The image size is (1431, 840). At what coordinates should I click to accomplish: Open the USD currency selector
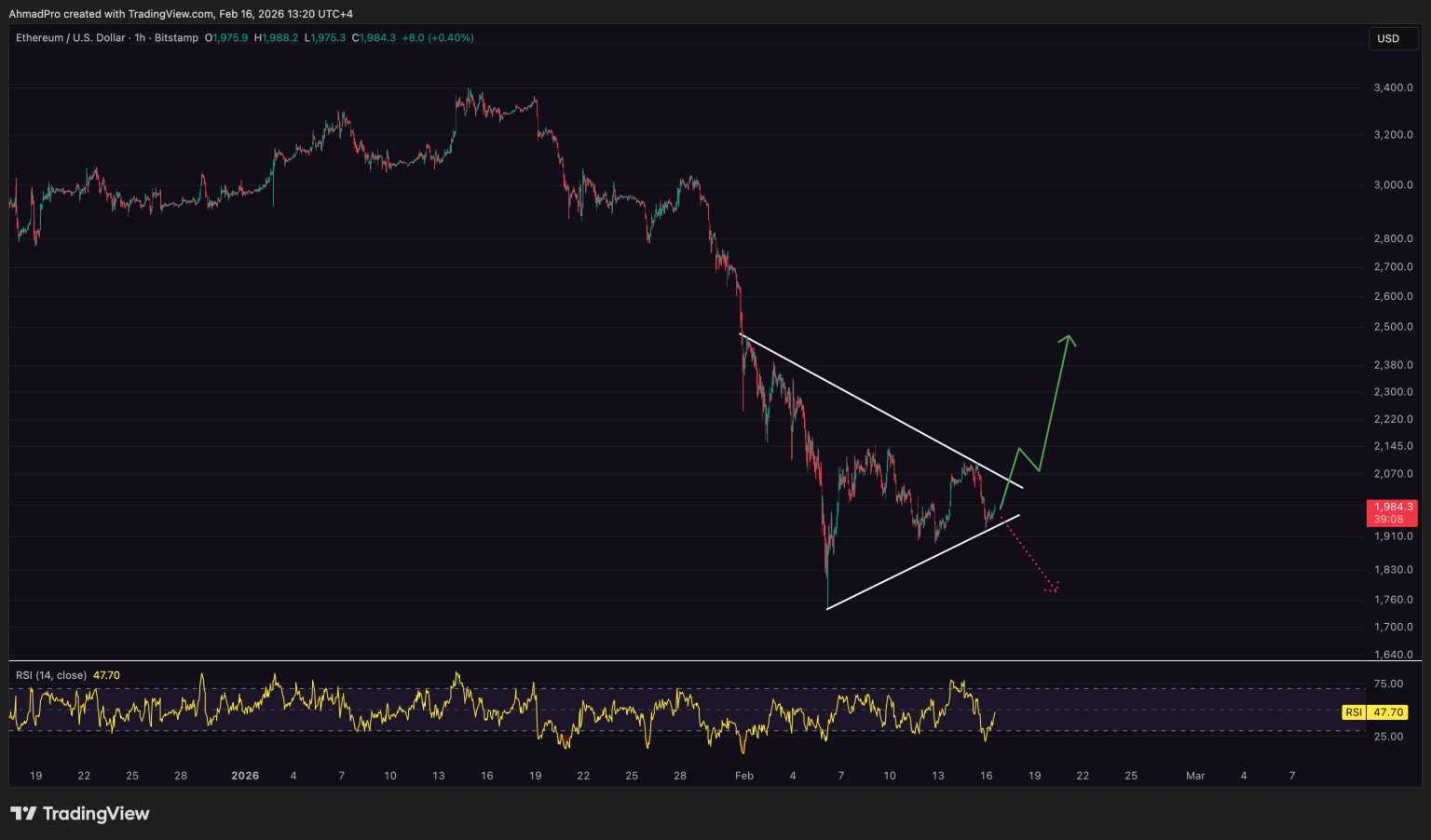(1388, 38)
